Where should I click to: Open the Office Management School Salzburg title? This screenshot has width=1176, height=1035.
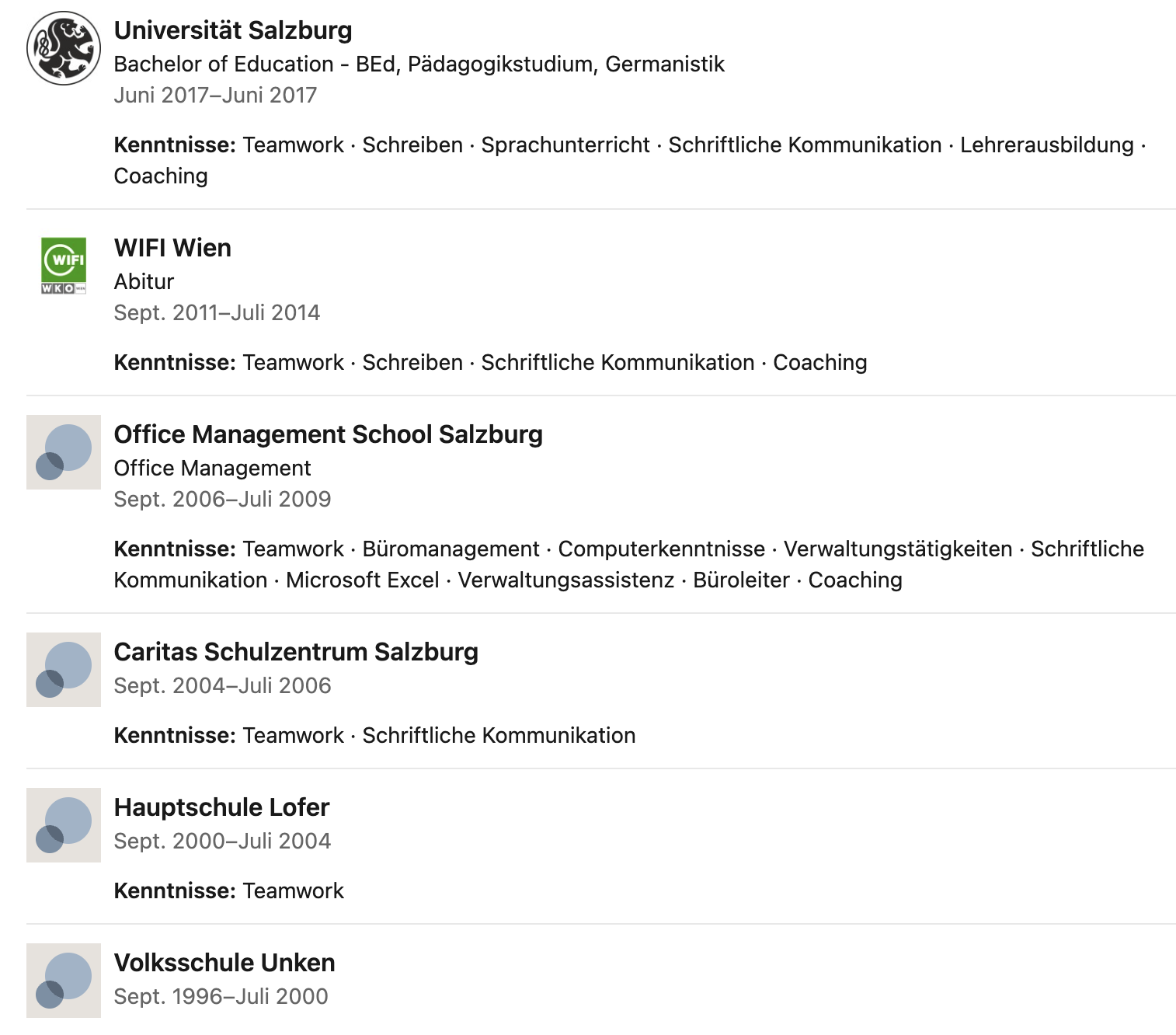[328, 434]
